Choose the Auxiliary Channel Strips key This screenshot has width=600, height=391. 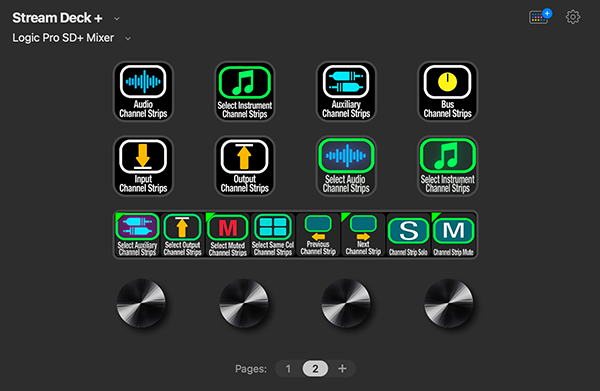346,92
